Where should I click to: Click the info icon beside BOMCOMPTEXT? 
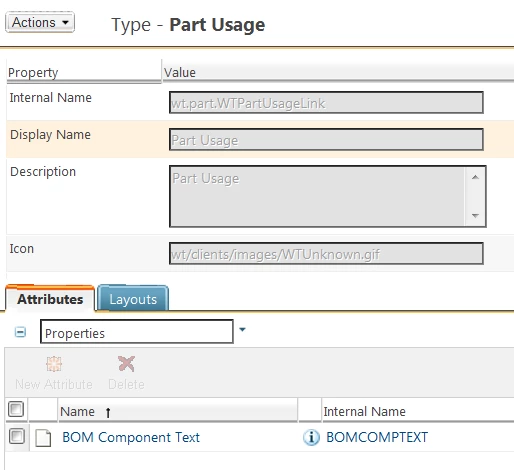(311, 437)
